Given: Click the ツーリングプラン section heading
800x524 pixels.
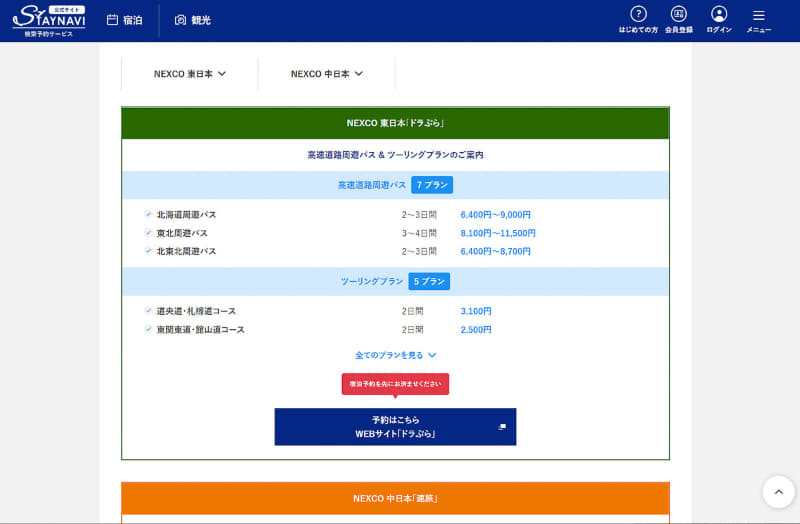Looking at the screenshot, I should (372, 282).
